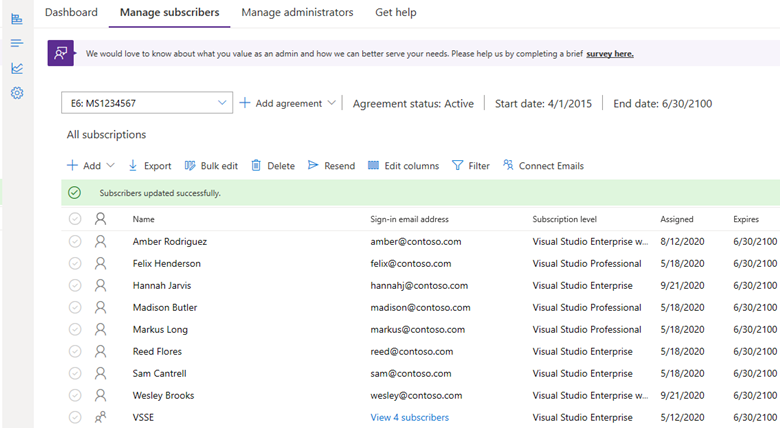Open the 'survey here' link
This screenshot has width=780, height=428.
coord(609,54)
